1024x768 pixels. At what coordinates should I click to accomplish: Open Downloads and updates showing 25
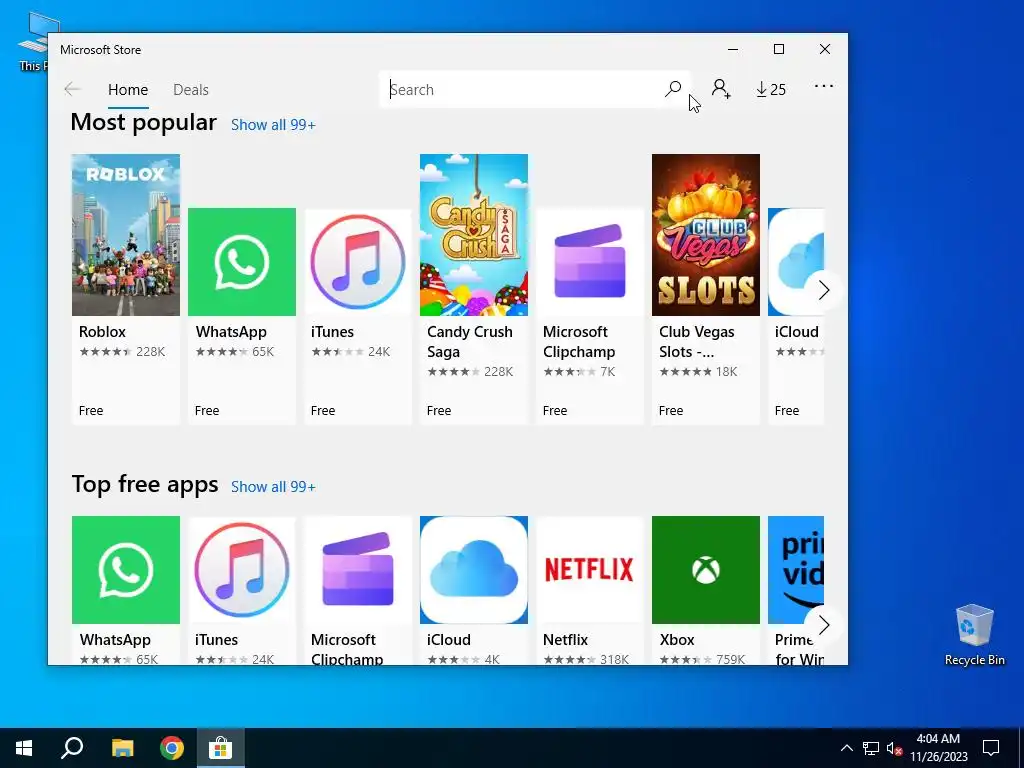[771, 89]
